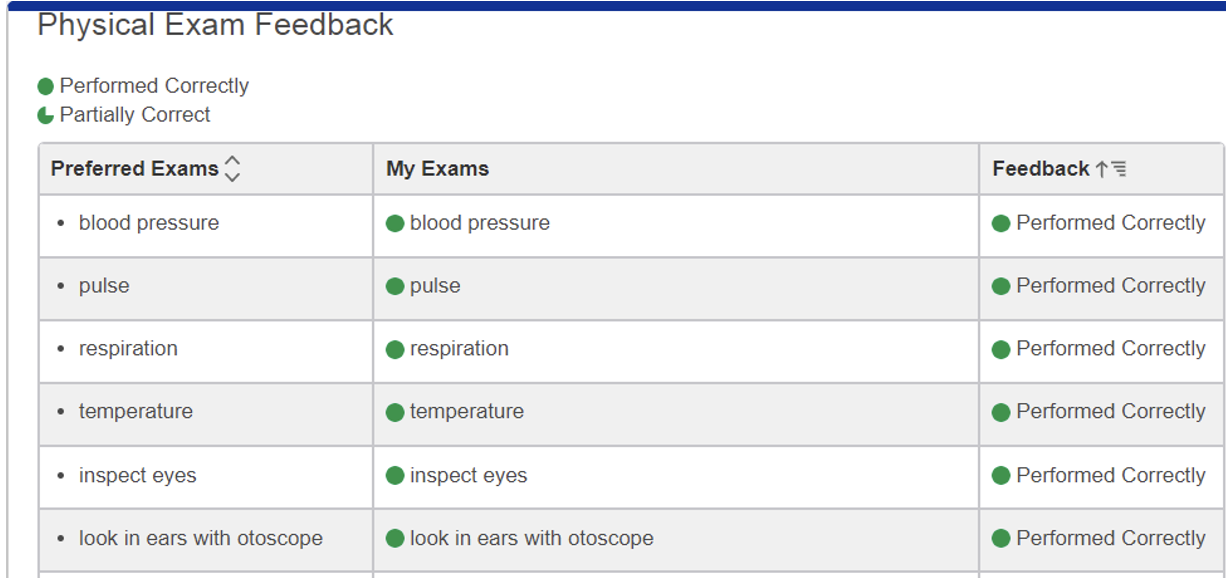Click the Feedback column header label
1226x578 pixels.
click(x=1040, y=169)
